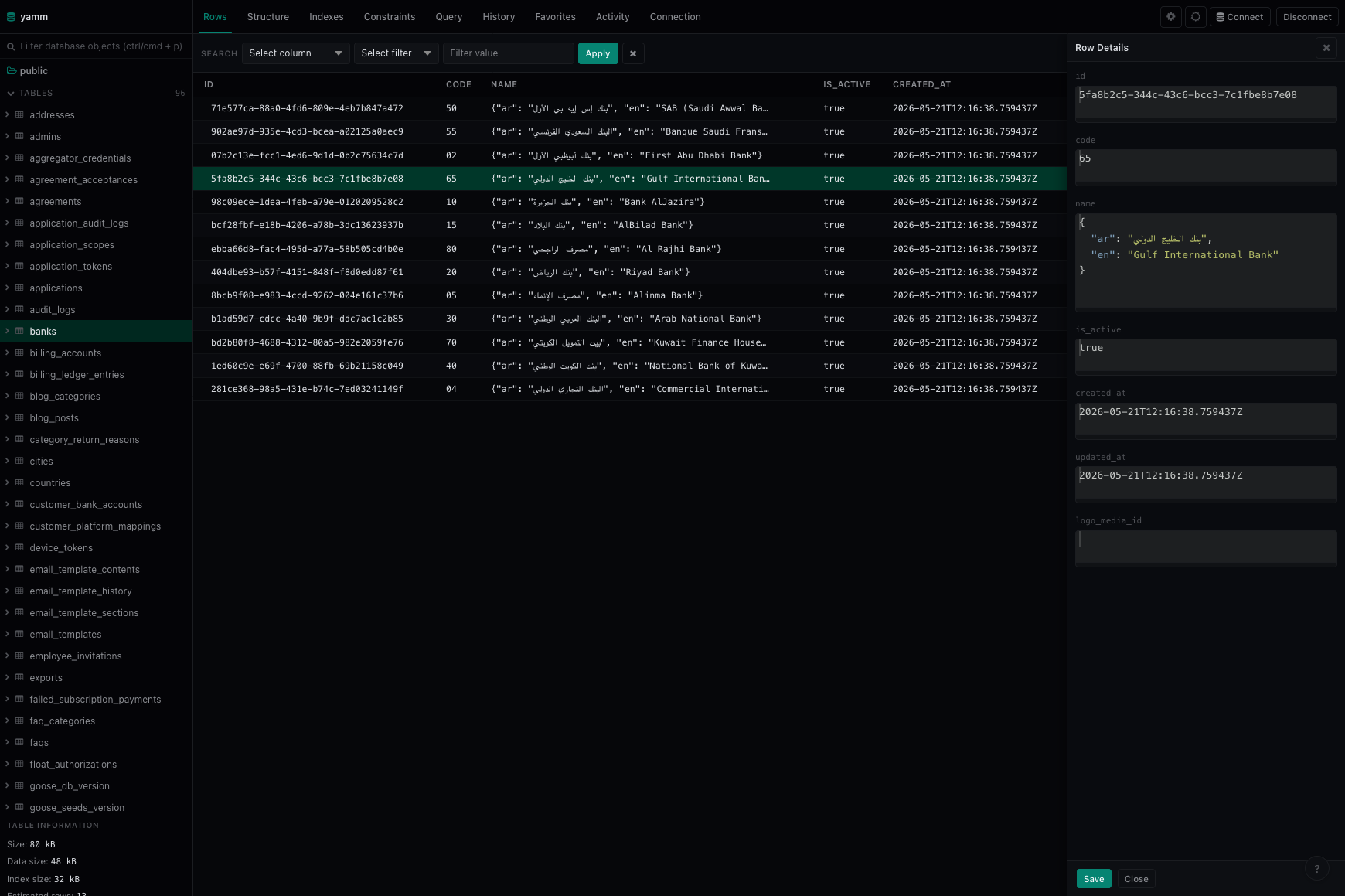Open the Activity tab
This screenshot has height=896, width=1345.
coord(612,16)
